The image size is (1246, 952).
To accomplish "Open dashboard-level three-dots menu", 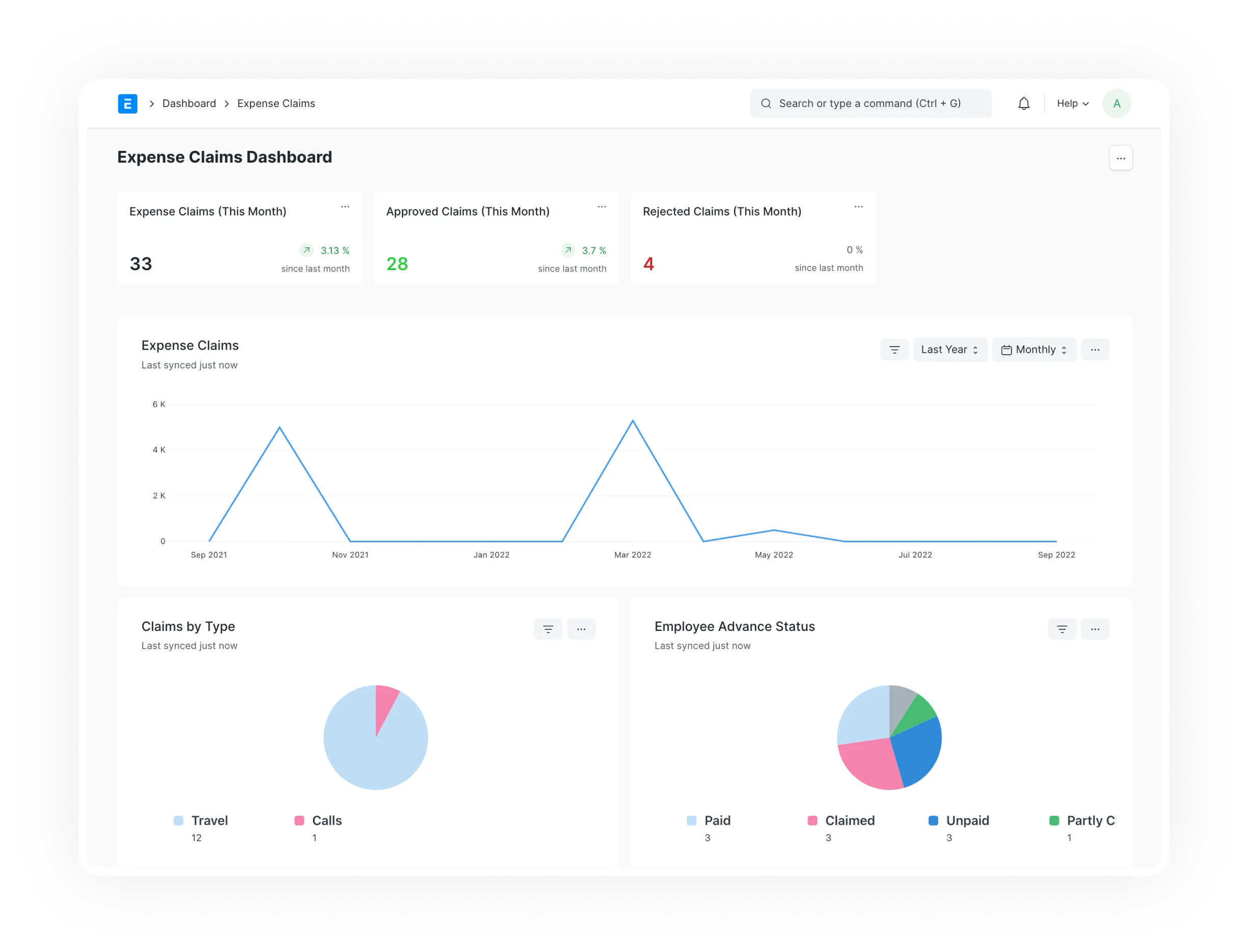I will (1120, 158).
